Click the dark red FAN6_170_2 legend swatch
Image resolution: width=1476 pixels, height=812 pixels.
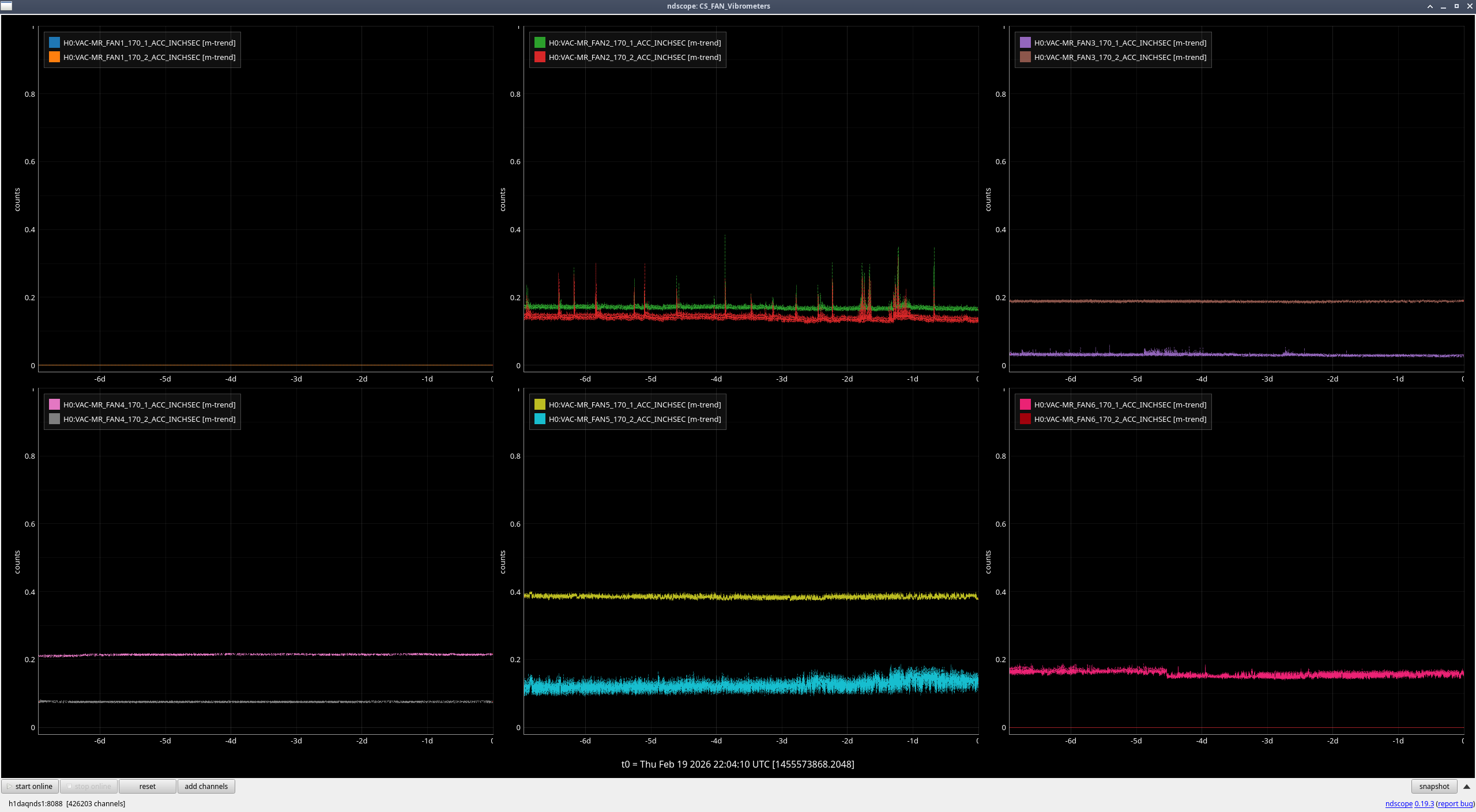tap(1025, 419)
